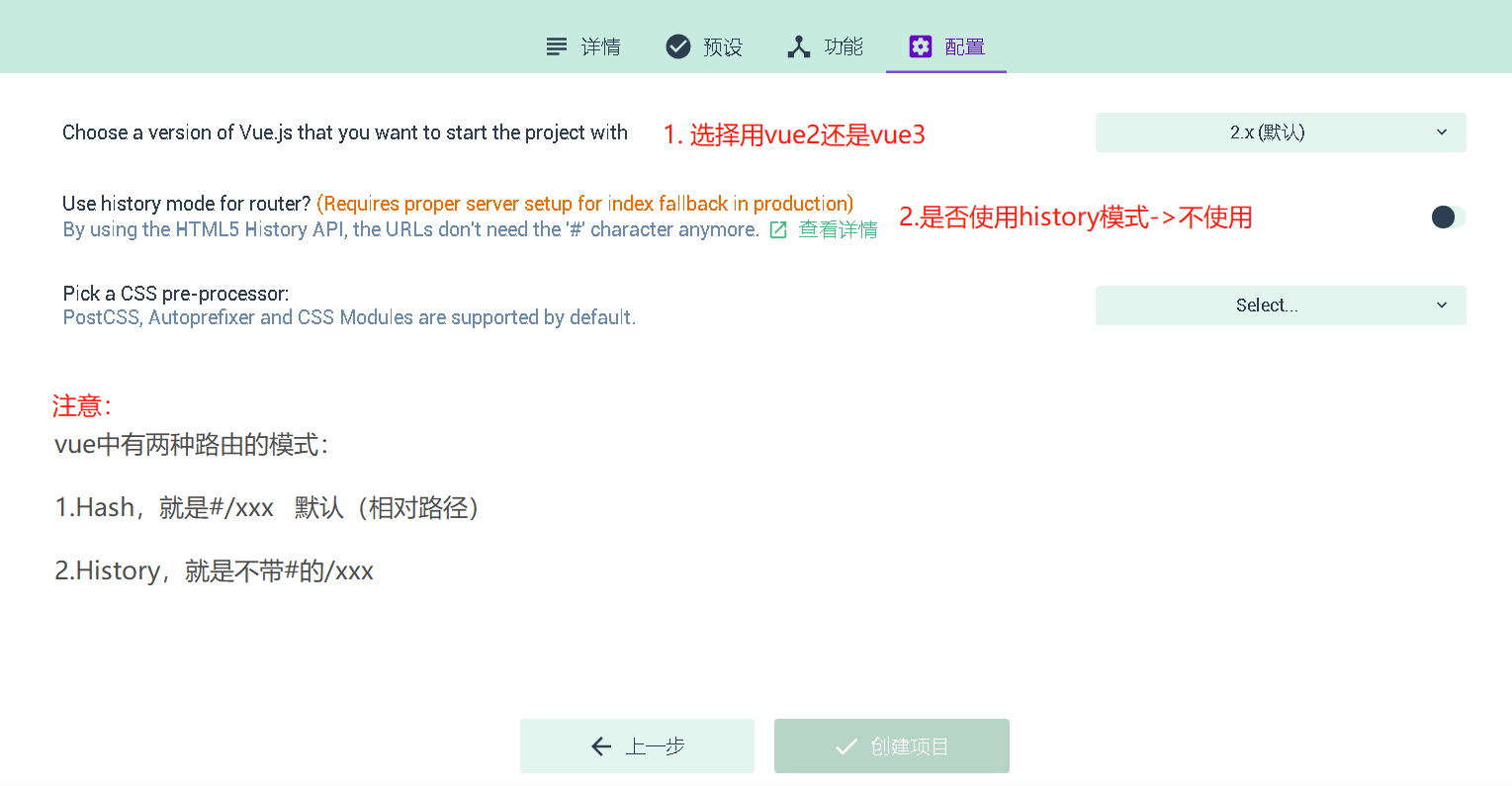Click the 创建项目 create project button
Image resolution: width=1512 pixels, height=786 pixels.
[x=892, y=745]
